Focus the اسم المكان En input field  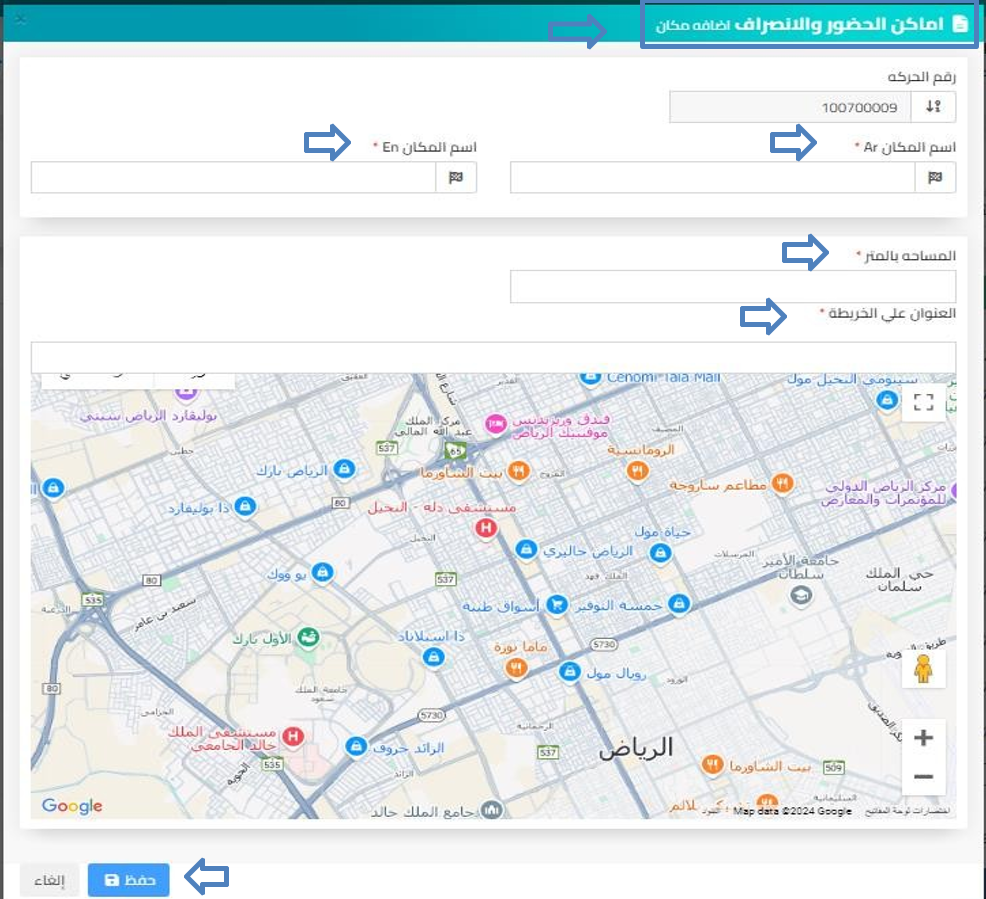click(233, 178)
